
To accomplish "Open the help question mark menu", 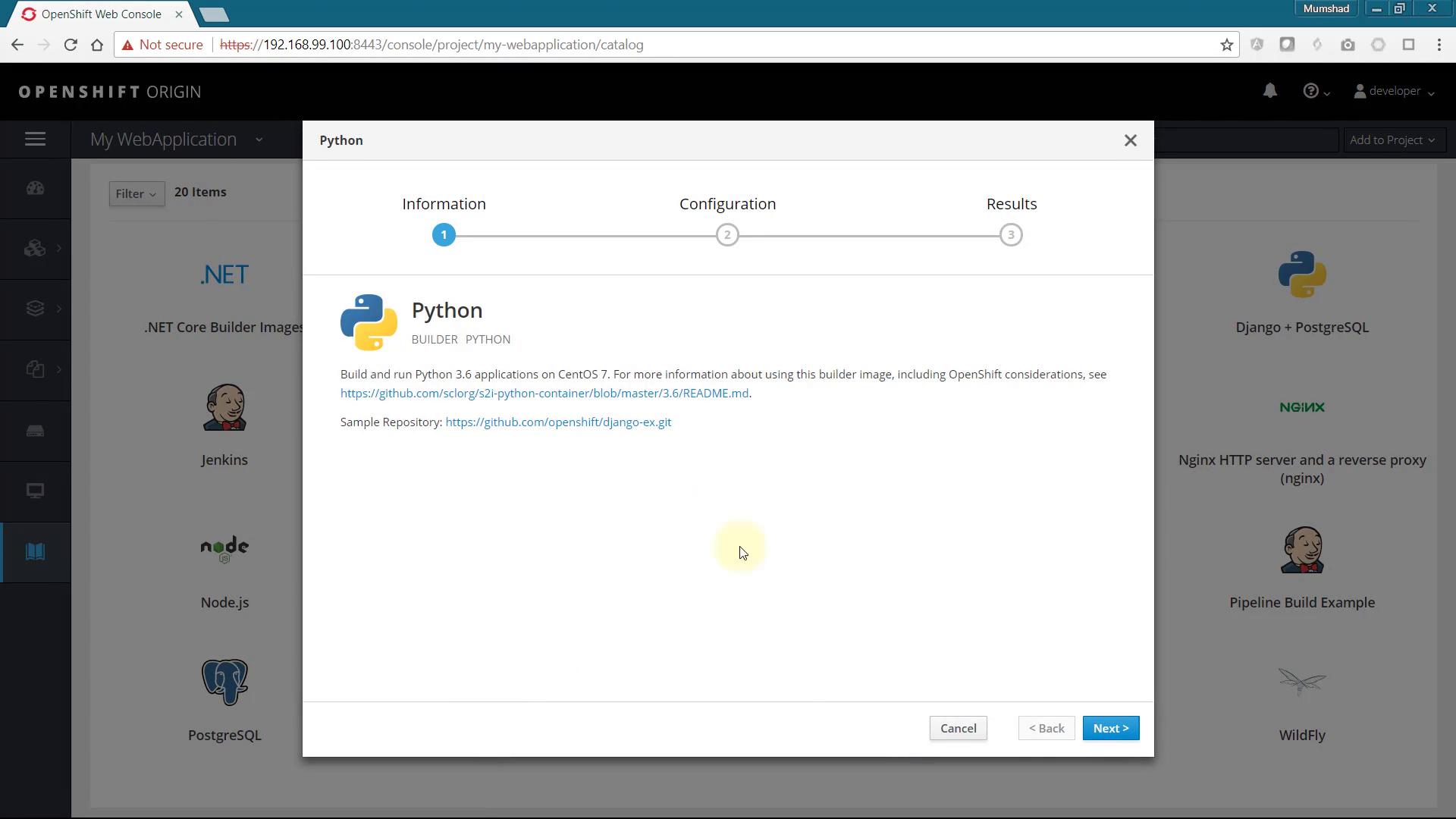I will point(1316,91).
